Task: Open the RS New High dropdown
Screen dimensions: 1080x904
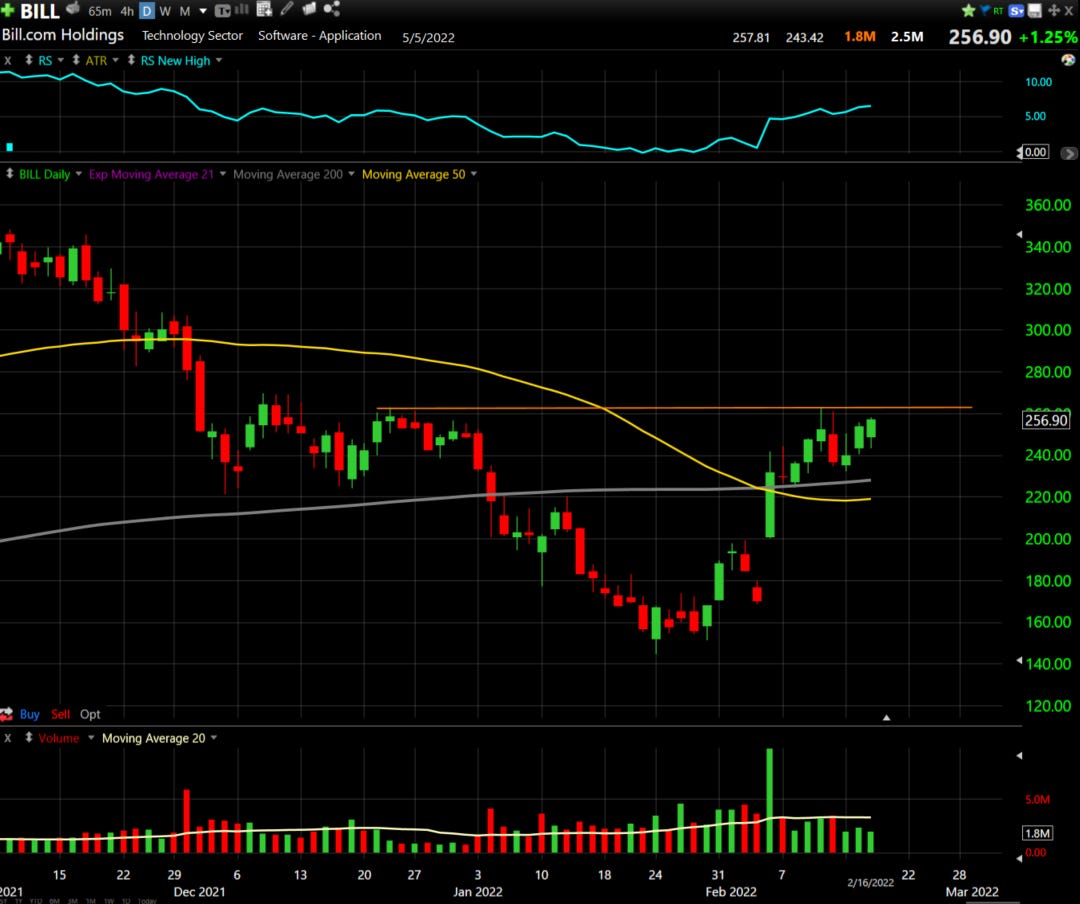Action: click(x=219, y=60)
